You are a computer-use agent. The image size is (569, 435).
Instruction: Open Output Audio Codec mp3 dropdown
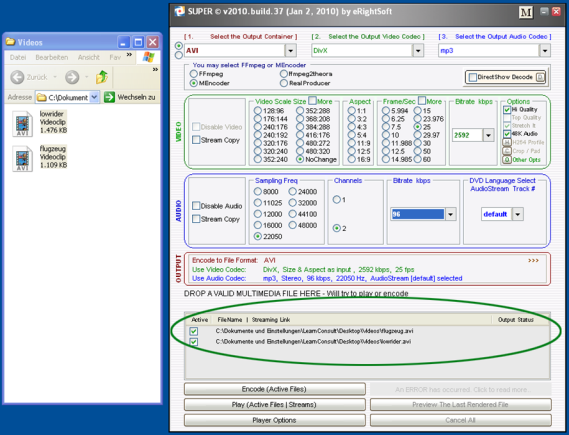[x=545, y=50]
